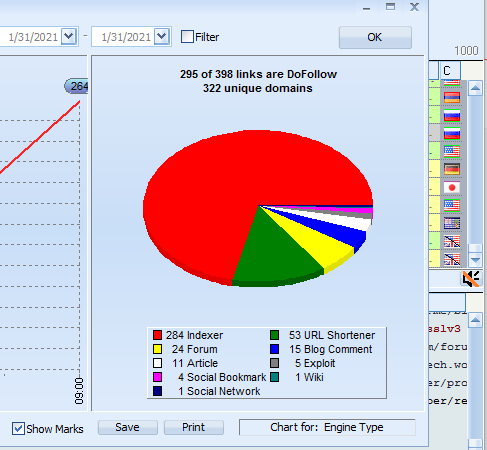Print the chart using Print button

193,427
